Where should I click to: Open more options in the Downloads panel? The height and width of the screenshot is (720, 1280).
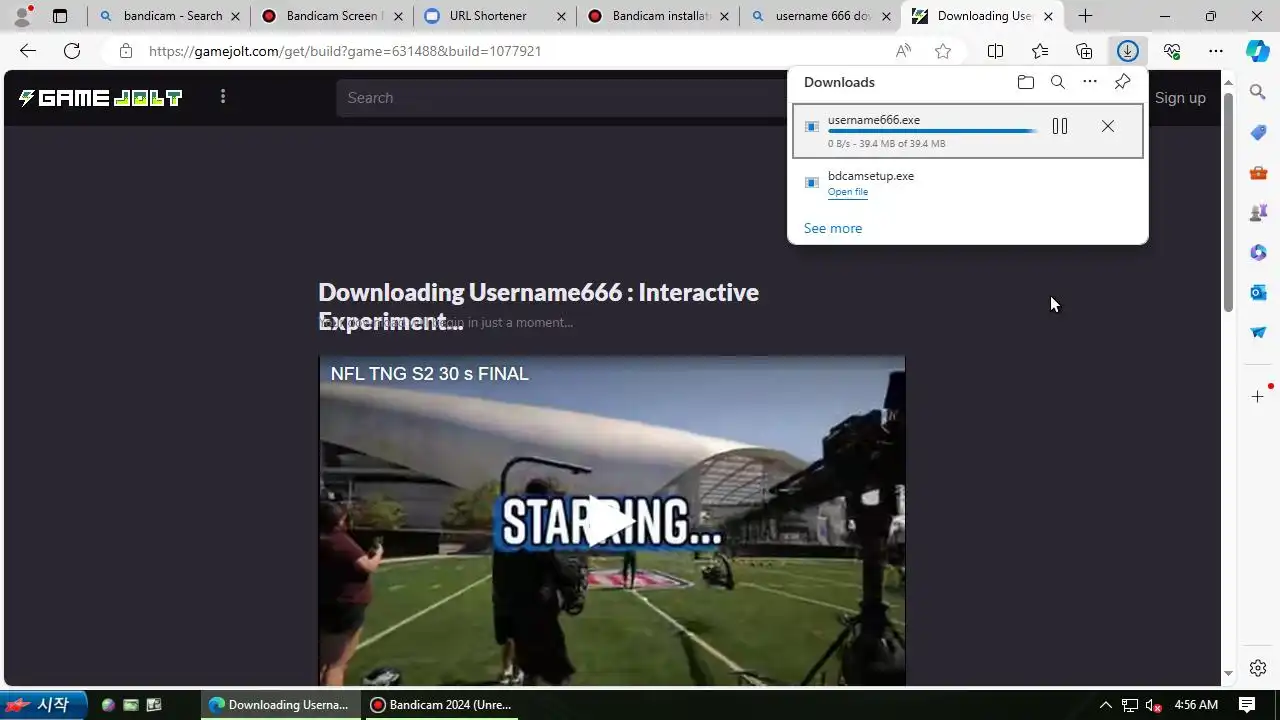(1090, 82)
